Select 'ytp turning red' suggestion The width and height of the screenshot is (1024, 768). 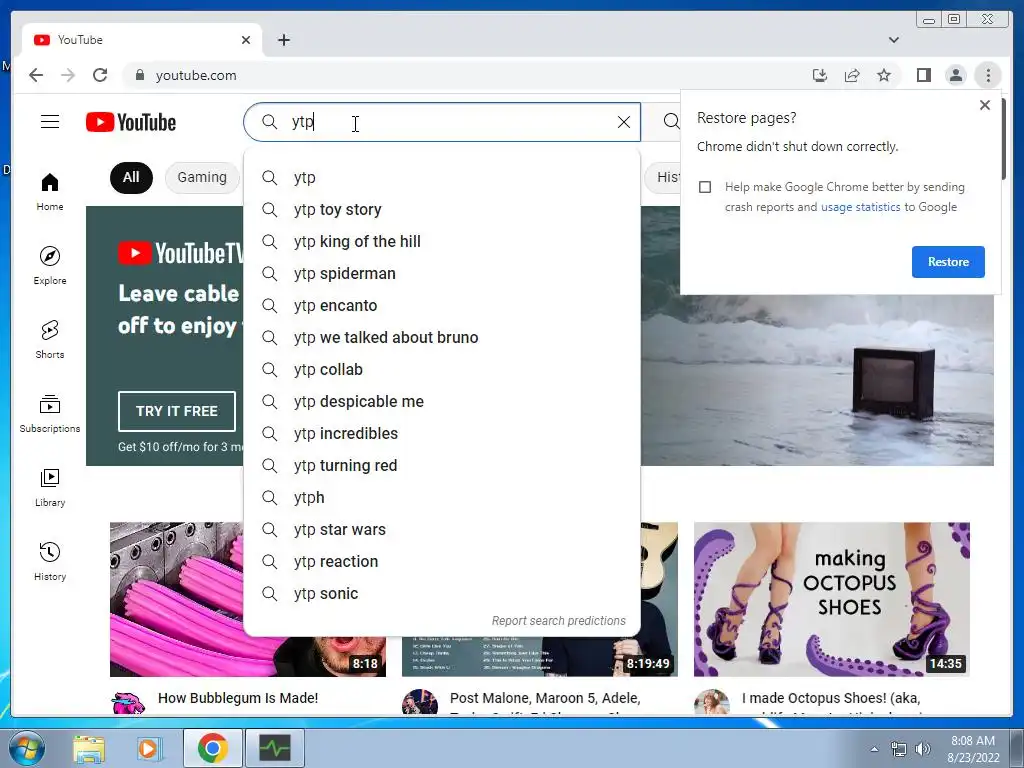click(441, 466)
